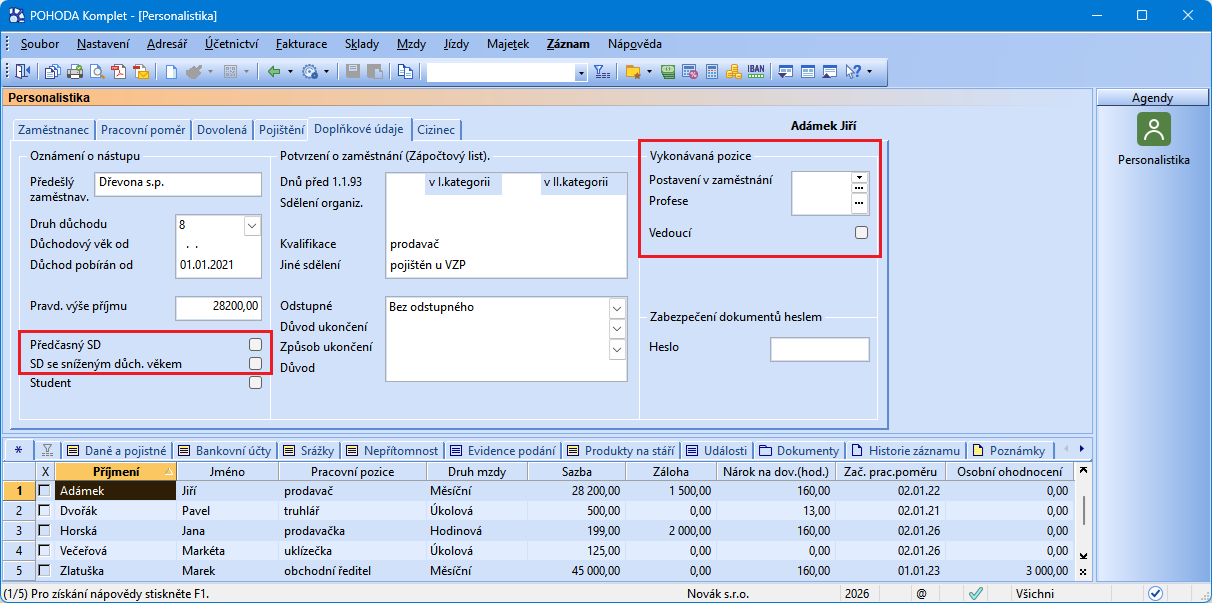The image size is (1212, 603).
Task: Open the Bankovní účty table tab
Action: click(x=227, y=450)
